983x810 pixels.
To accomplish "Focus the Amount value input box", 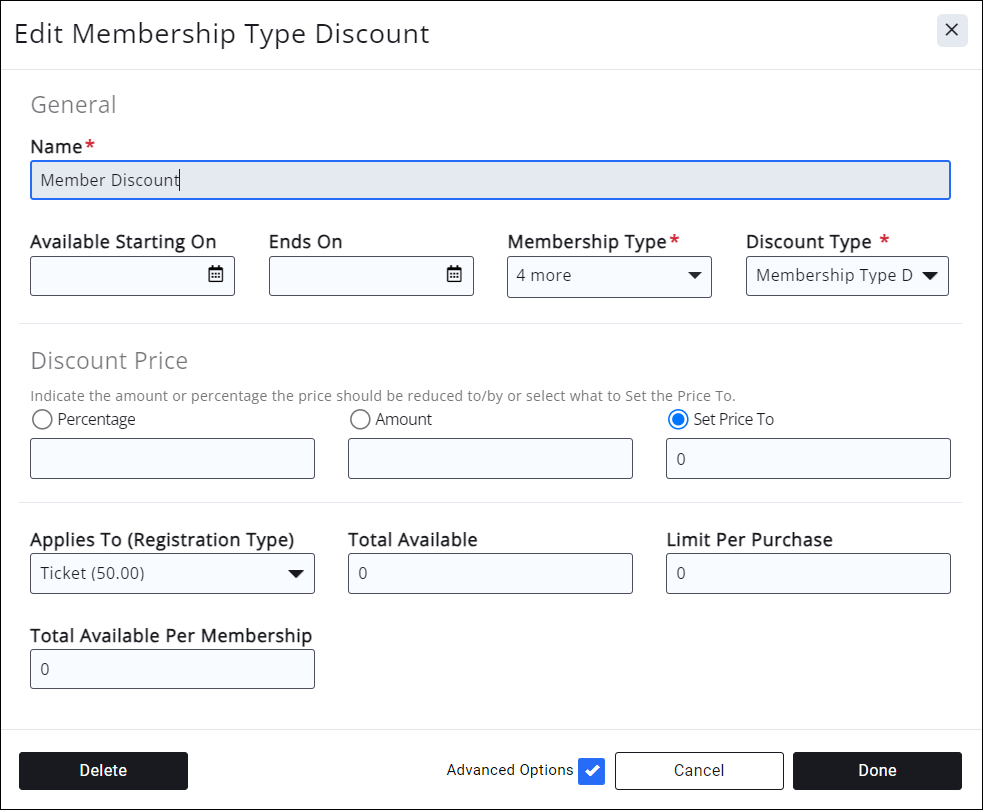I will click(490, 459).
